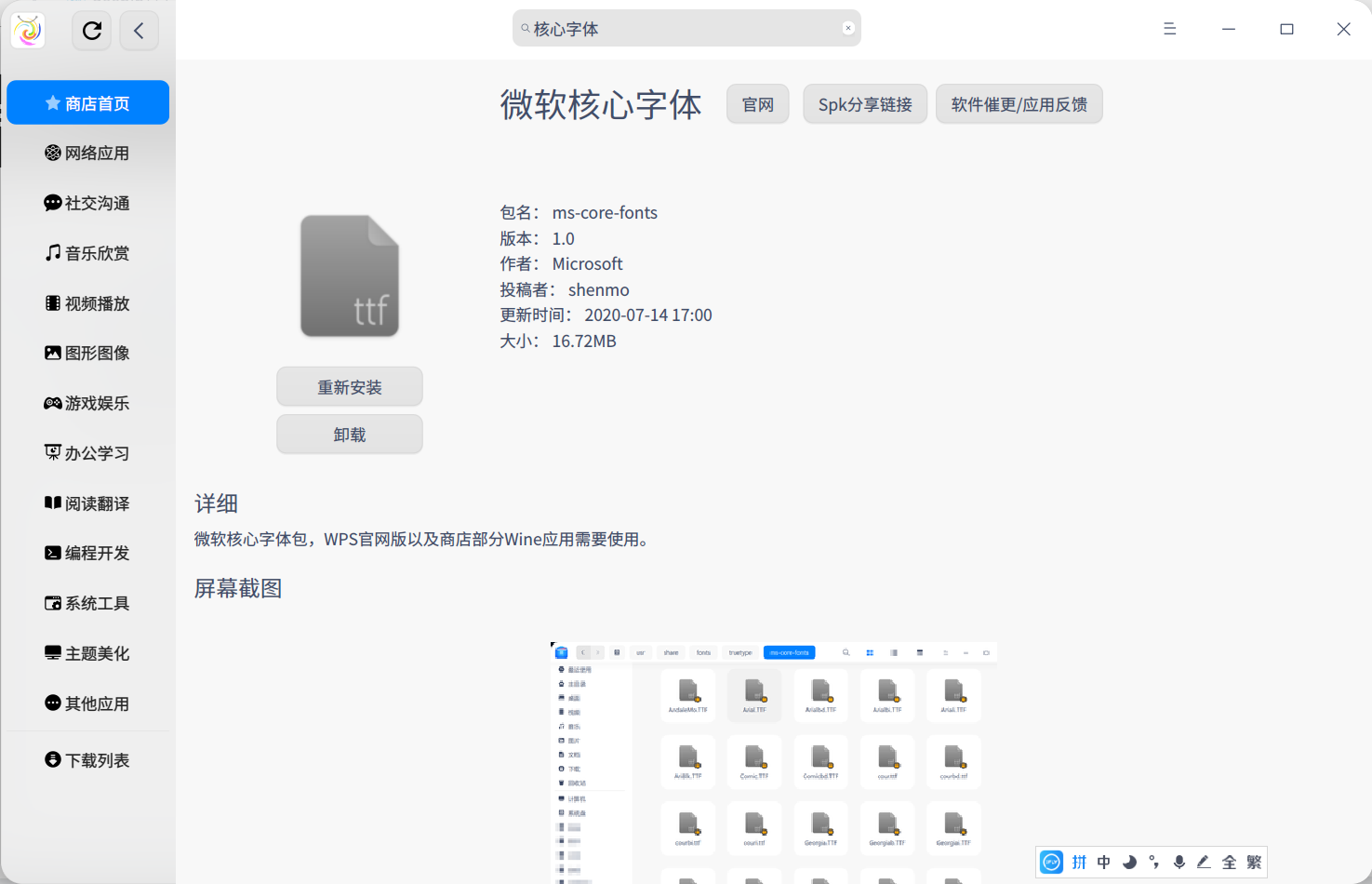The height and width of the screenshot is (884, 1372).
Task: Click the back navigation arrow icon
Action: pyautogui.click(x=139, y=30)
